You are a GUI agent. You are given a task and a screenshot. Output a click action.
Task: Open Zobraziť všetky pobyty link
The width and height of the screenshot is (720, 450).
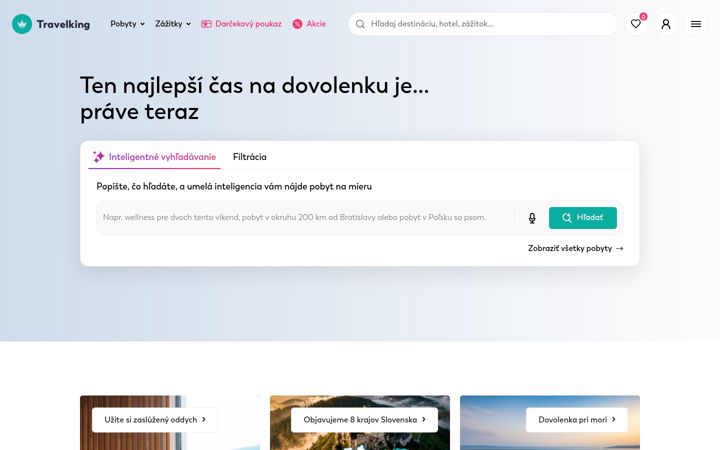tap(576, 248)
